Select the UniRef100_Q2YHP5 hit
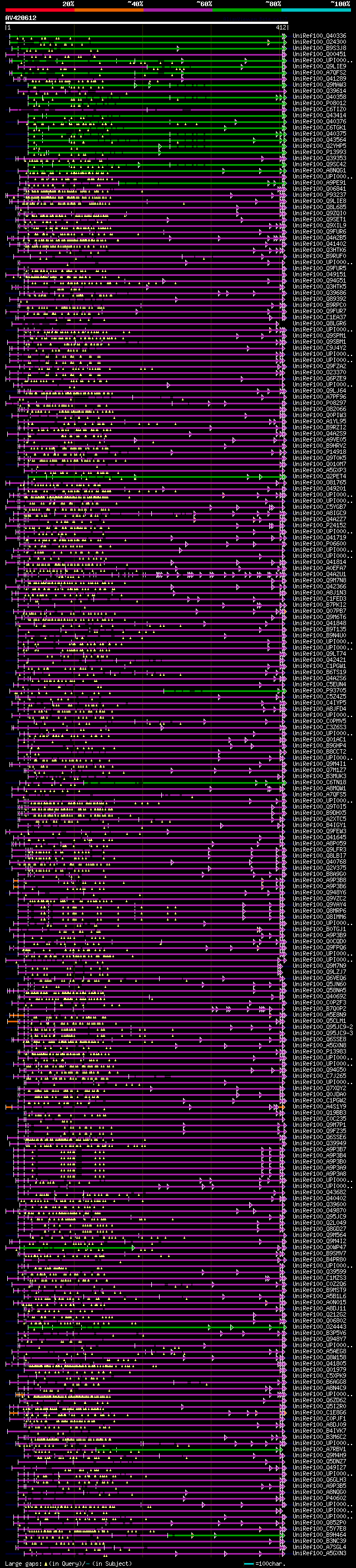This screenshot has height=1568, width=356. click(319, 146)
